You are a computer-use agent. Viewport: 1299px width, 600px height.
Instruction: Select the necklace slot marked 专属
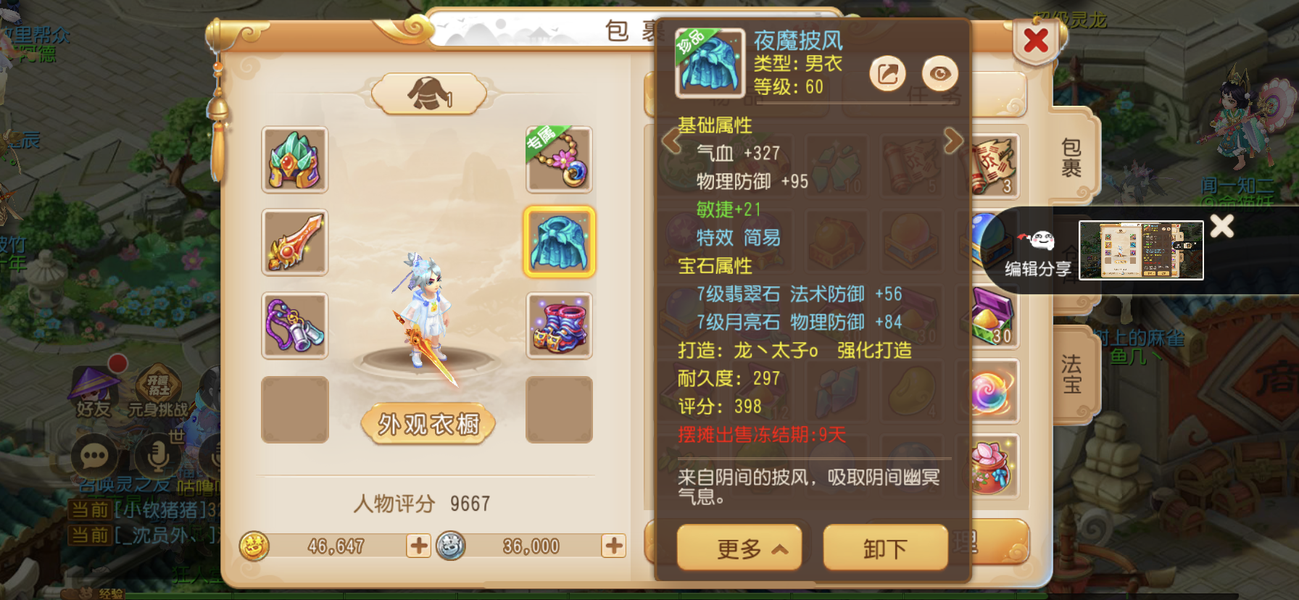559,160
